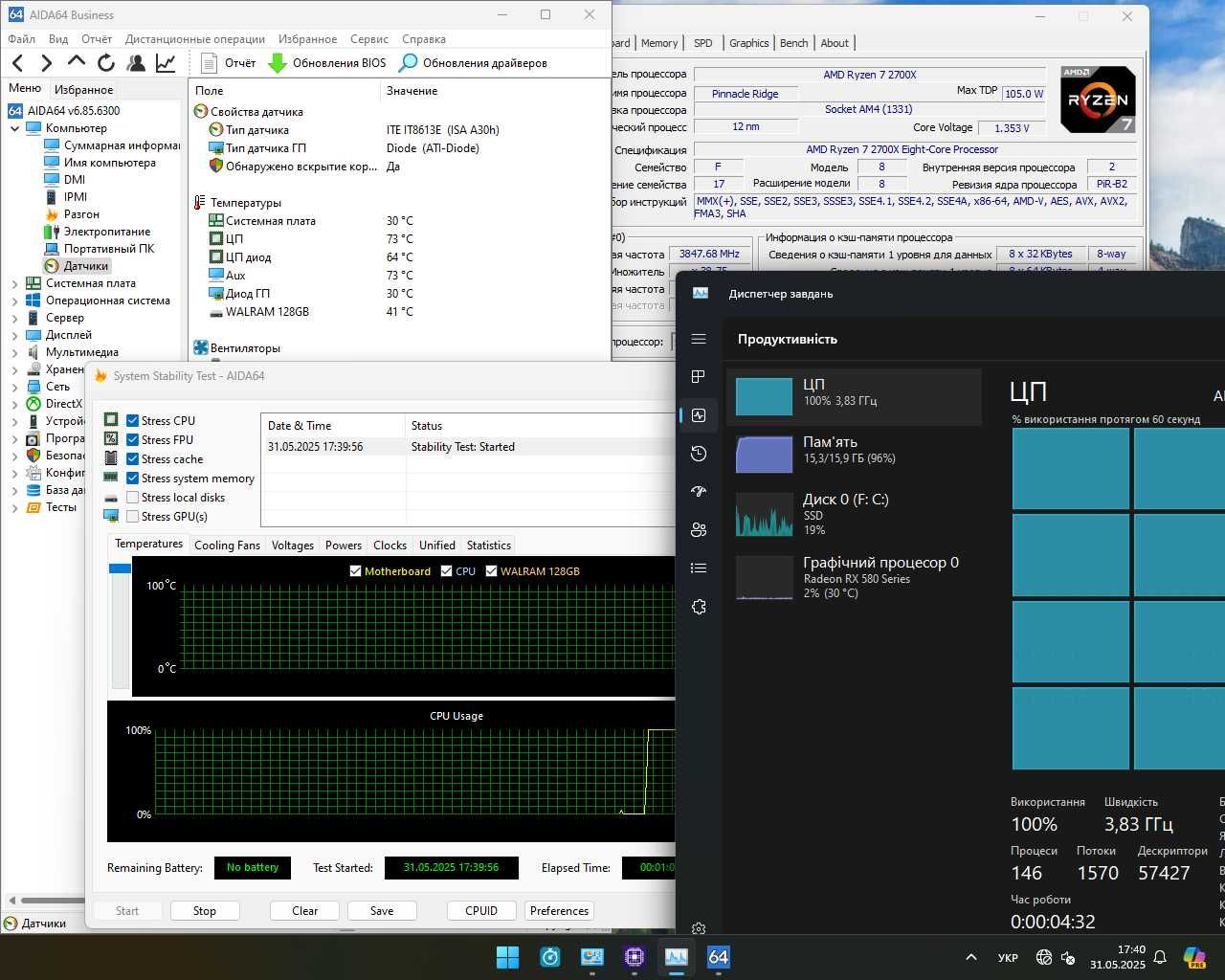
Task: Enable Stress local disks checkbox
Action: point(133,498)
